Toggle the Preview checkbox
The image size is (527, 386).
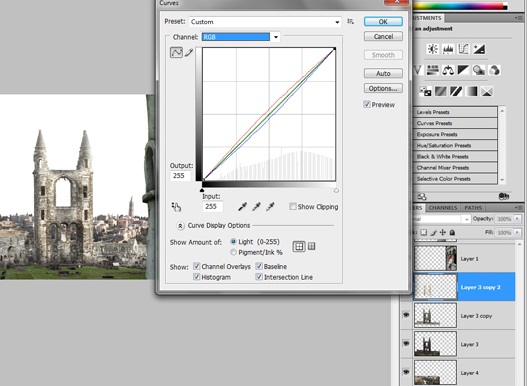(x=367, y=105)
